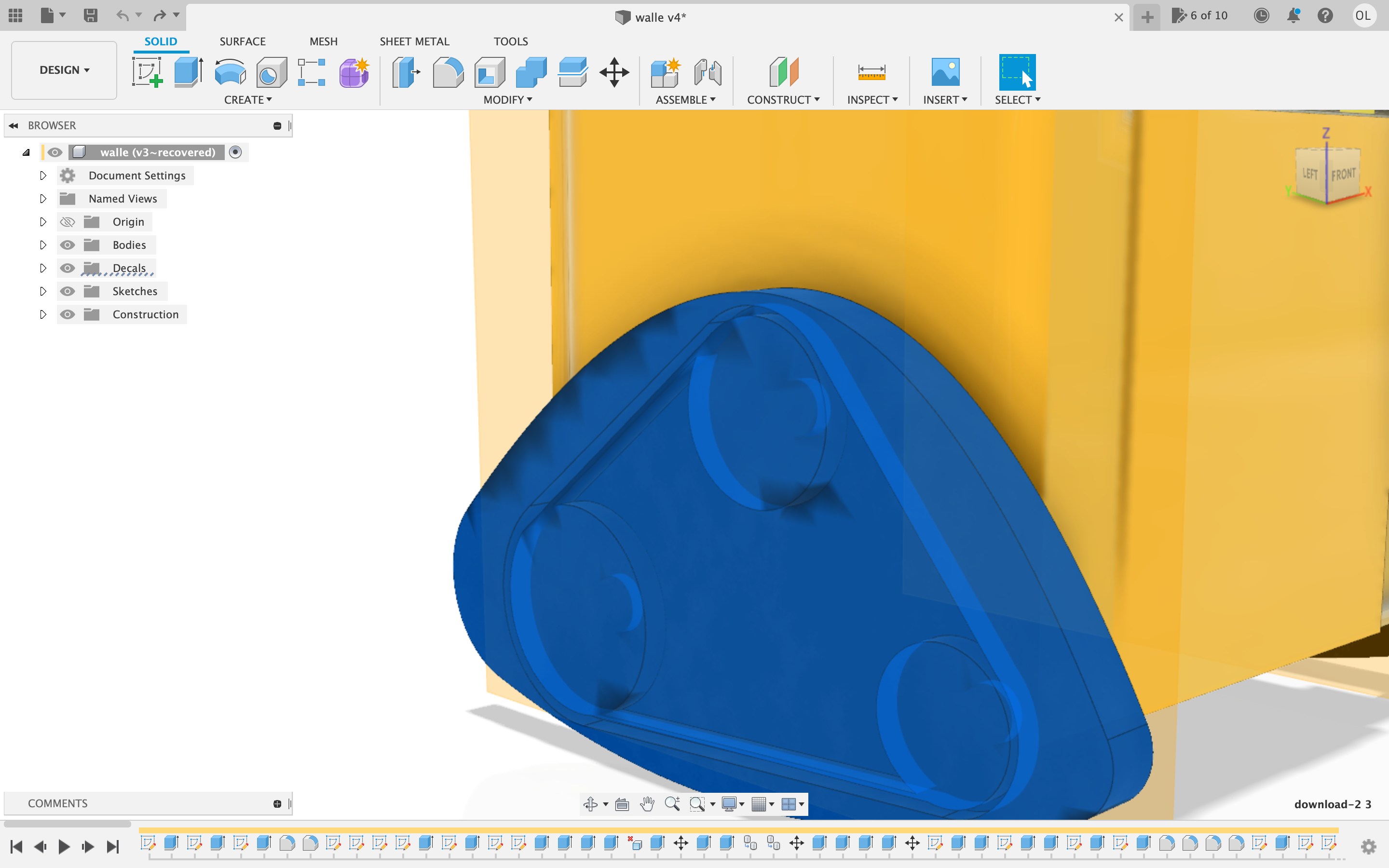This screenshot has width=1389, height=868.
Task: Click the Offset Plane construct icon
Action: 783,72
